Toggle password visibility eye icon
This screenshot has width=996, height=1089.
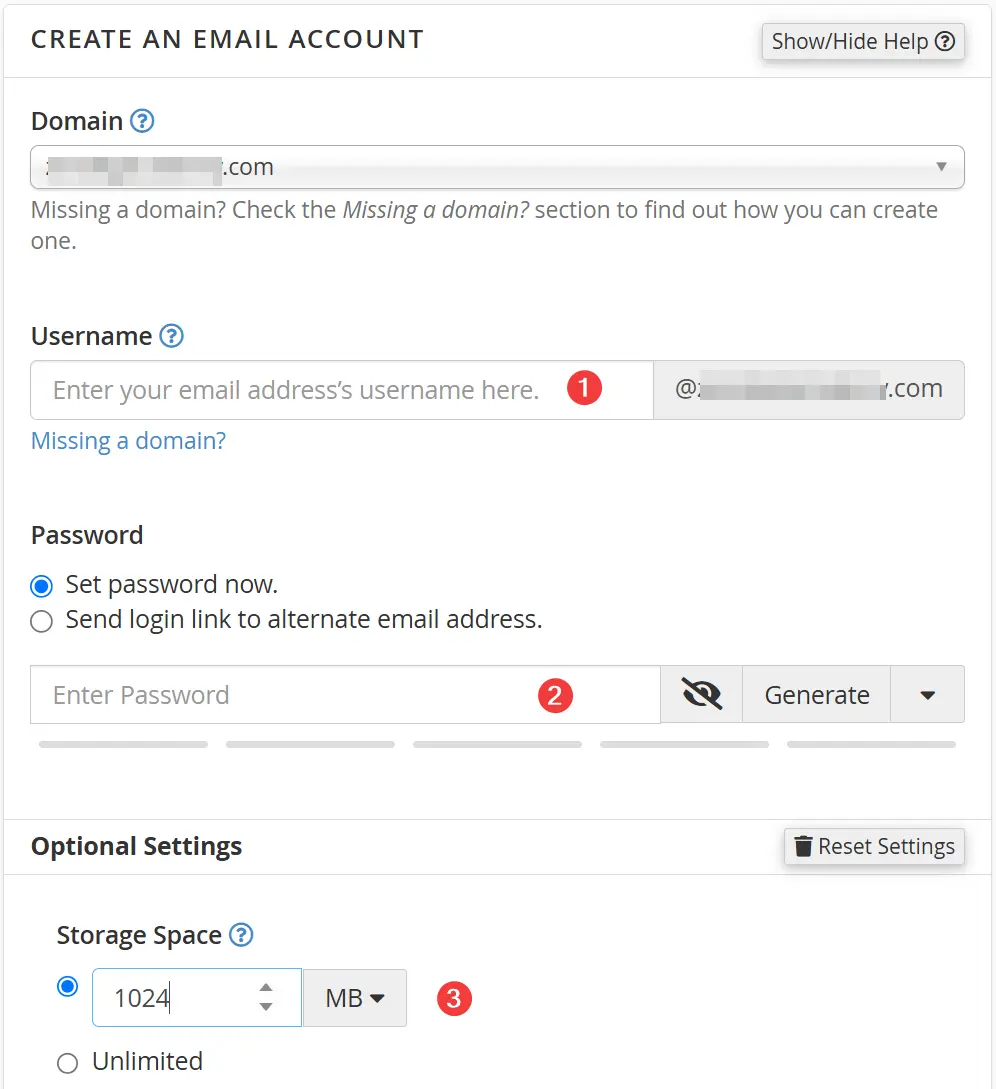[702, 695]
